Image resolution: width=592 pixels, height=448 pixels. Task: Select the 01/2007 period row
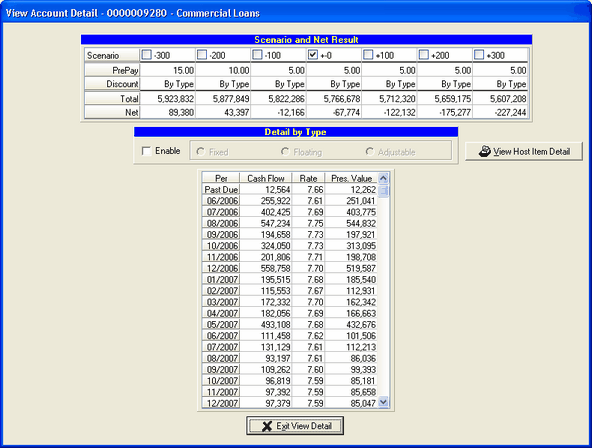pyautogui.click(x=290, y=280)
